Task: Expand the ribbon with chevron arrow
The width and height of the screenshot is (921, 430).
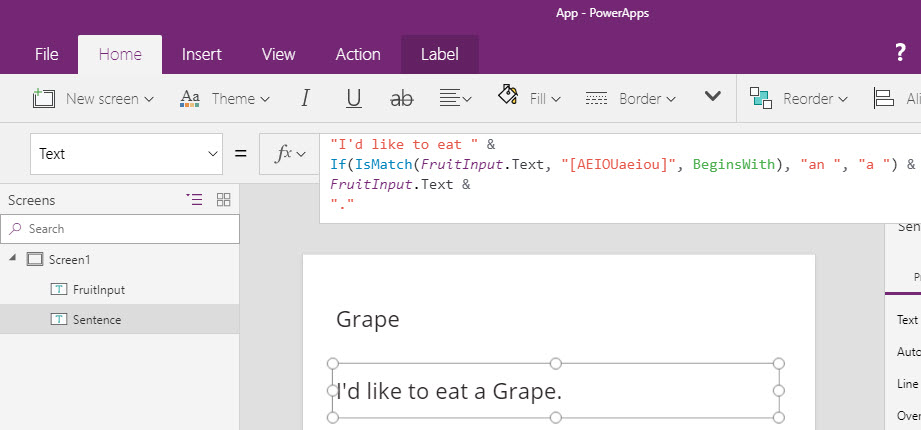Action: coord(713,97)
